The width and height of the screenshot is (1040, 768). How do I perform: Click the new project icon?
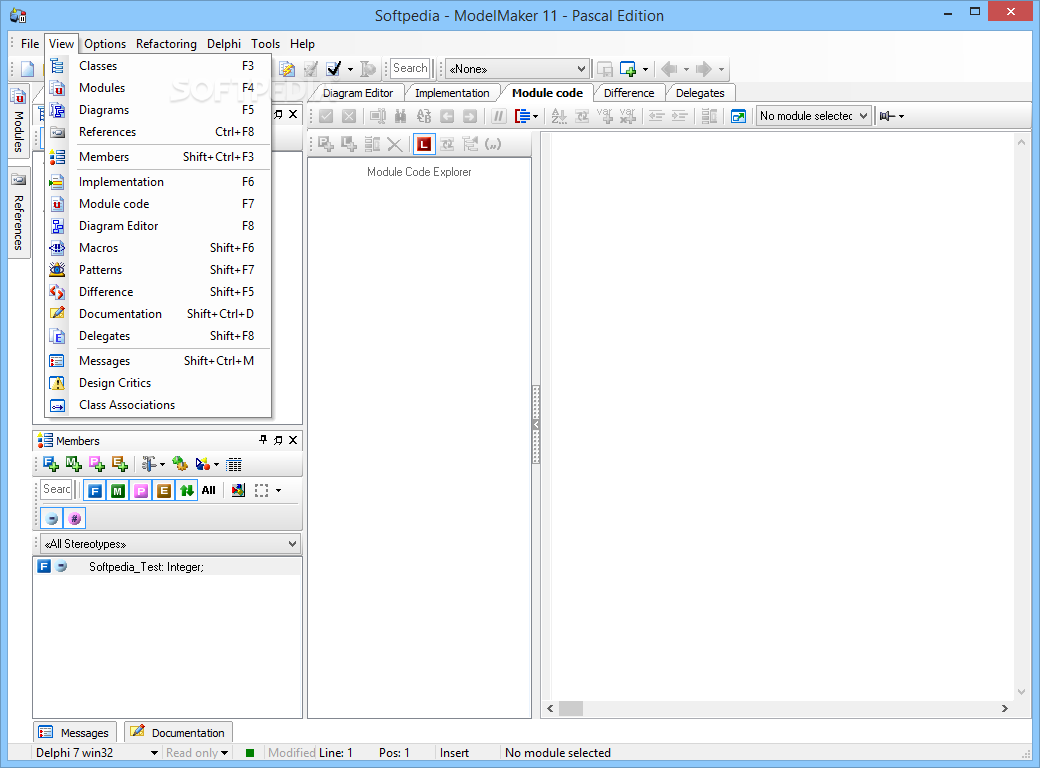pyautogui.click(x=27, y=69)
